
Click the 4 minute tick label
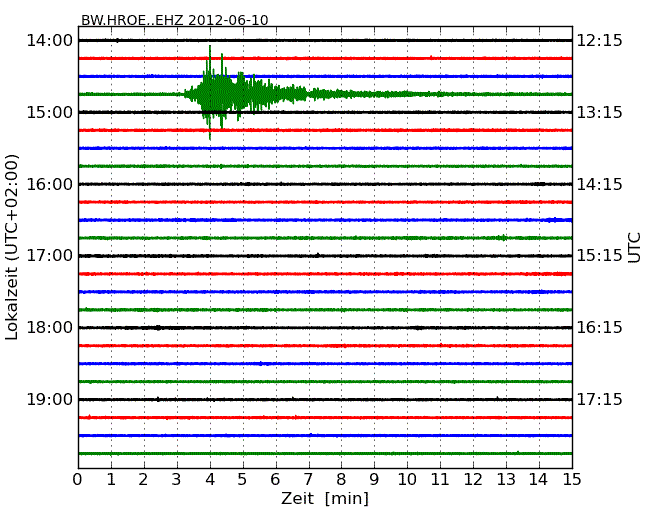click(210, 480)
